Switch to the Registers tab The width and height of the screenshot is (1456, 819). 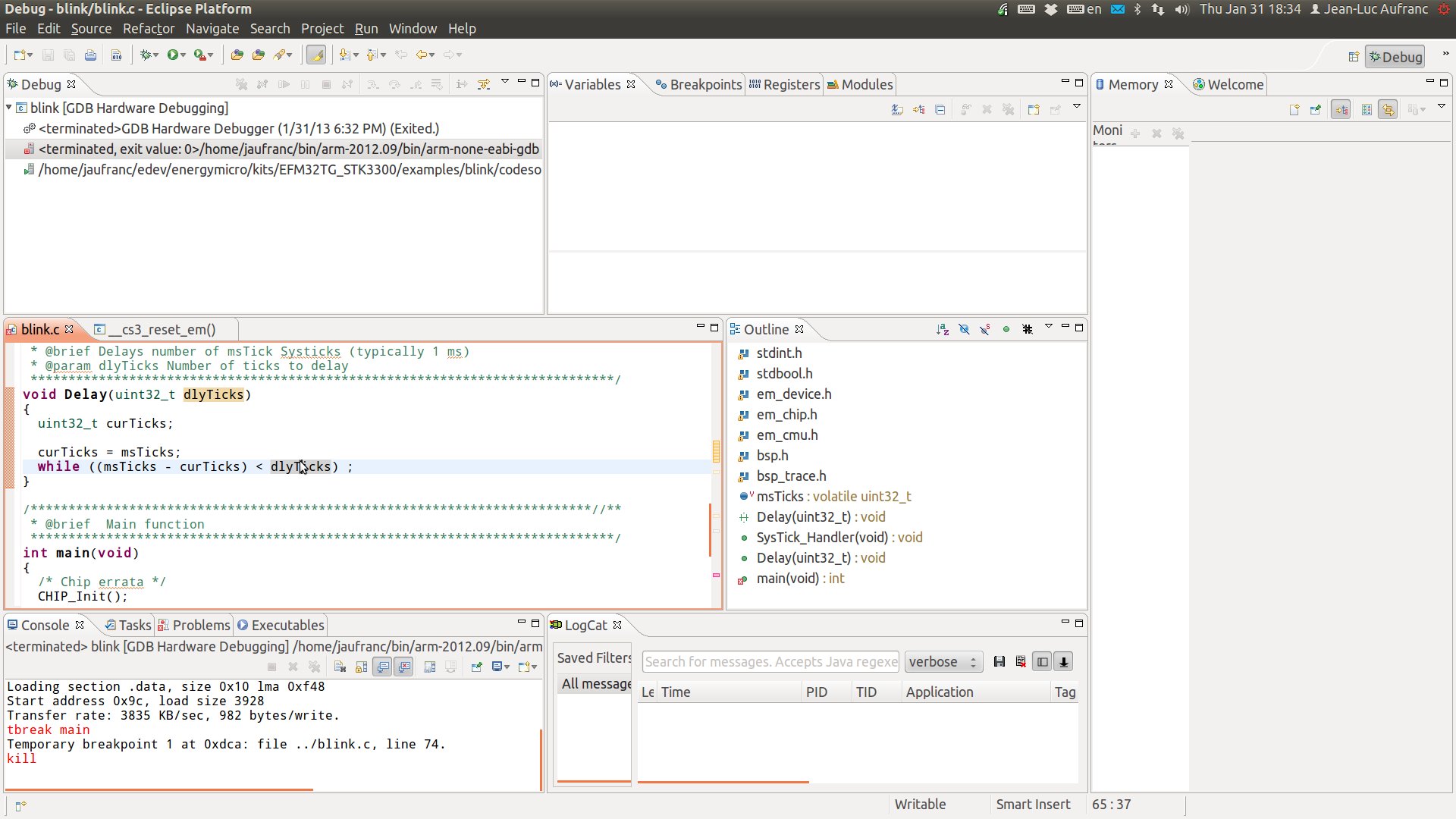pos(784,84)
